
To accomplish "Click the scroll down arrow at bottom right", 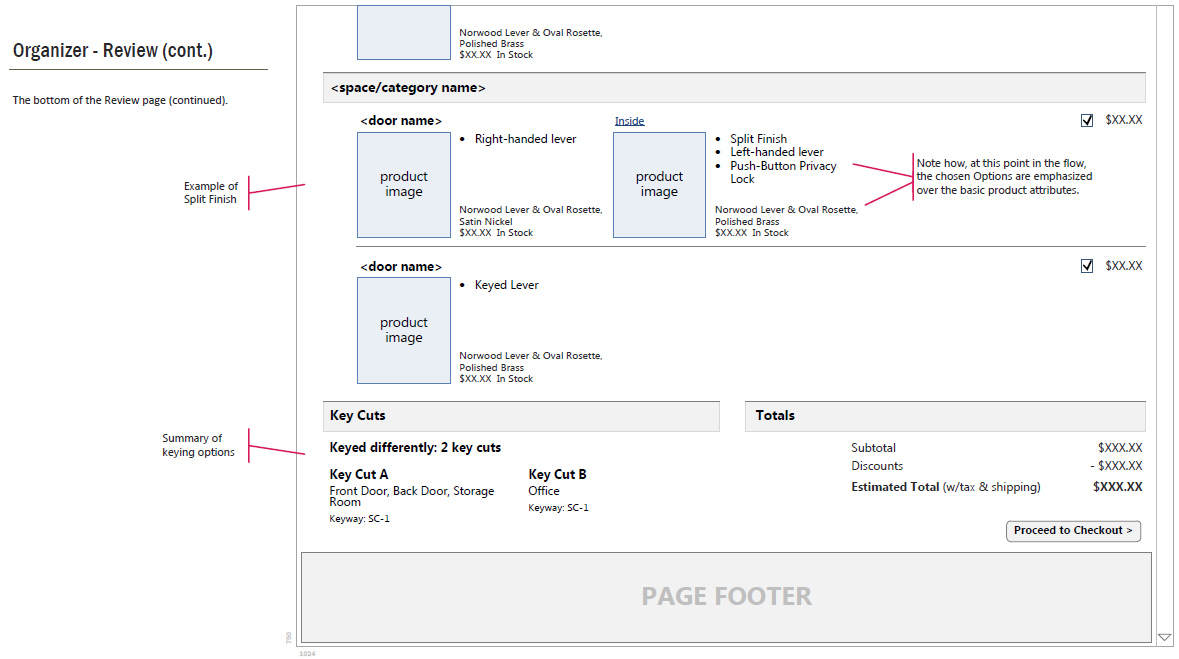I will pyautogui.click(x=1164, y=637).
